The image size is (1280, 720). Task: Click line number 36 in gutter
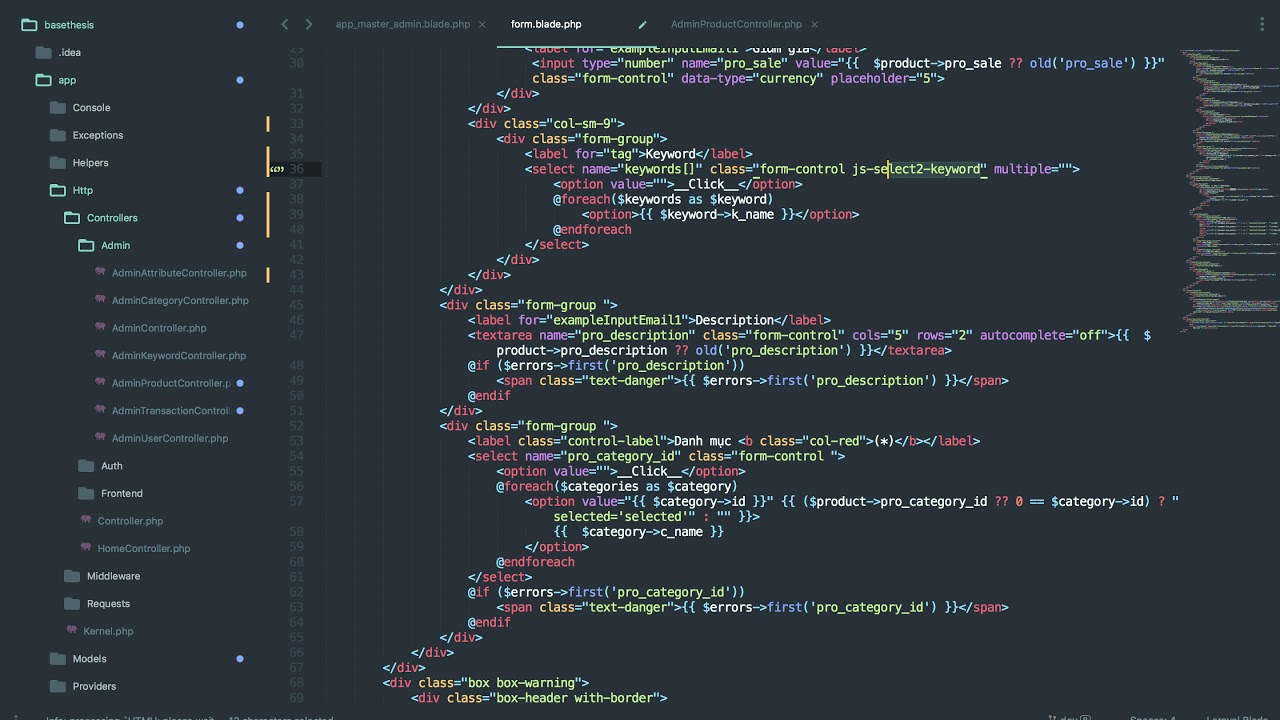click(296, 169)
